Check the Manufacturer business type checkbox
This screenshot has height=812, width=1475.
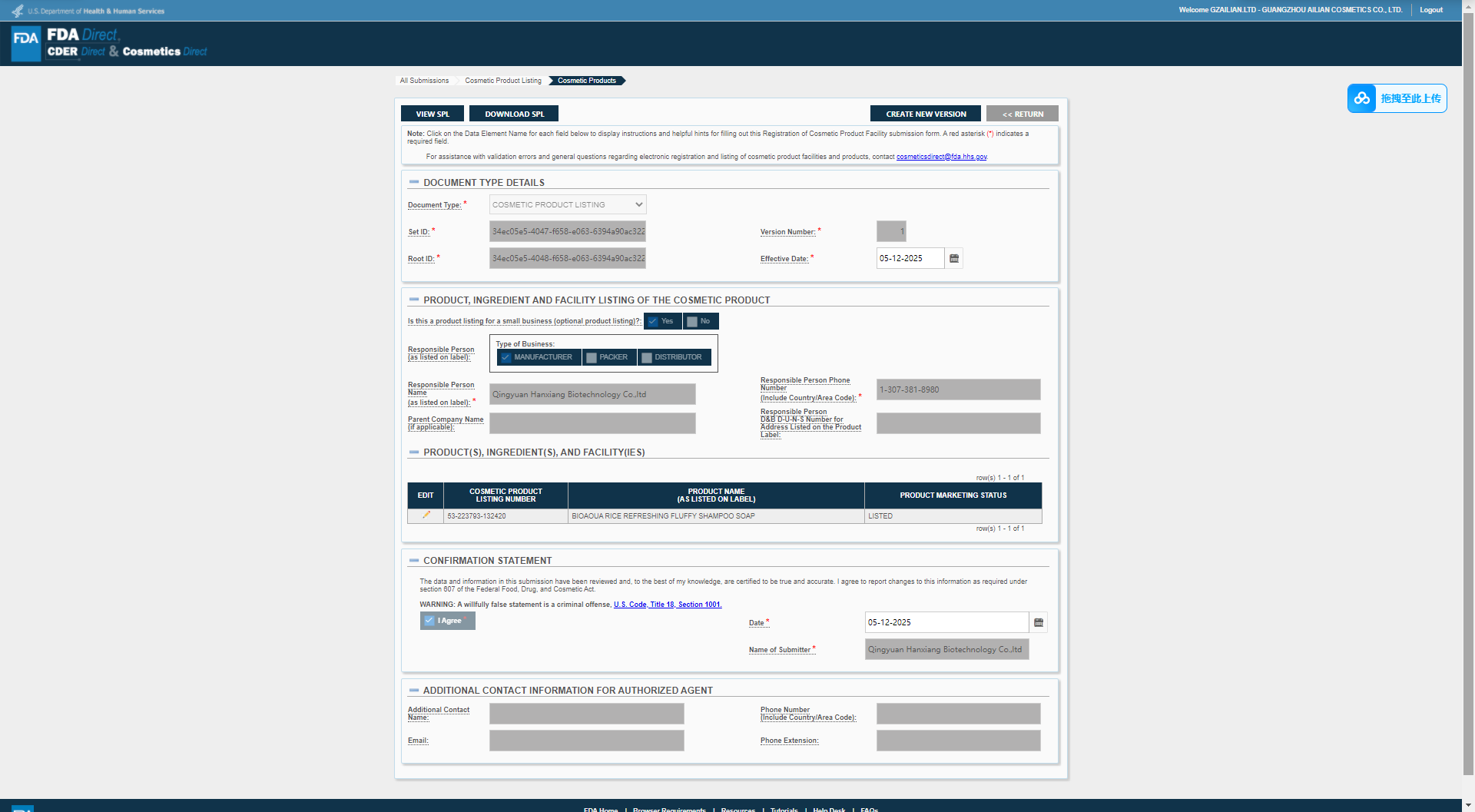point(506,358)
